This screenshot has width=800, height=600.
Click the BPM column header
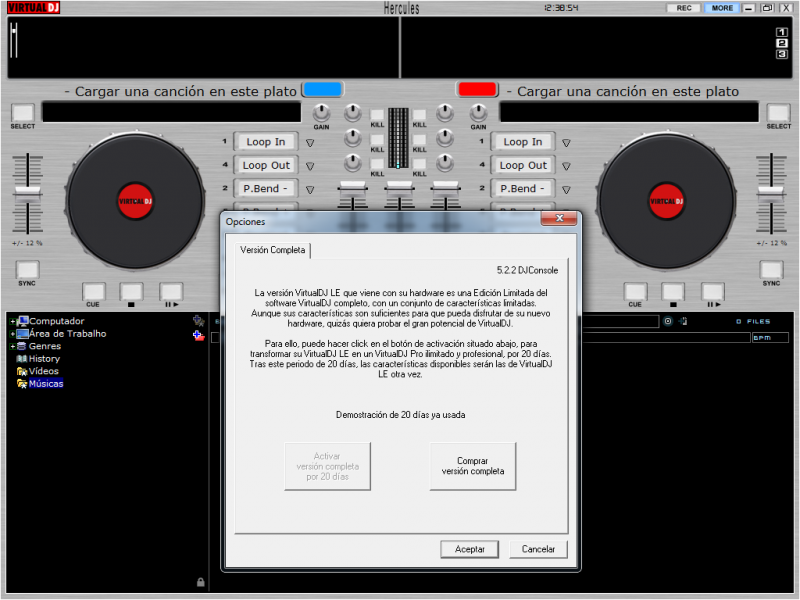(770, 338)
